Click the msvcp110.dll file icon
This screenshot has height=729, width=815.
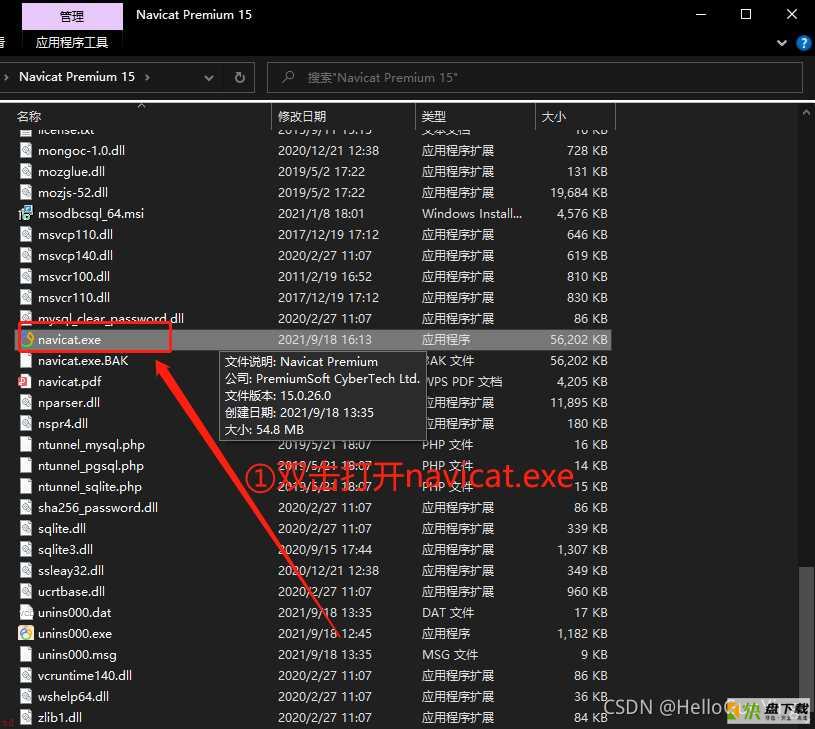[x=25, y=235]
